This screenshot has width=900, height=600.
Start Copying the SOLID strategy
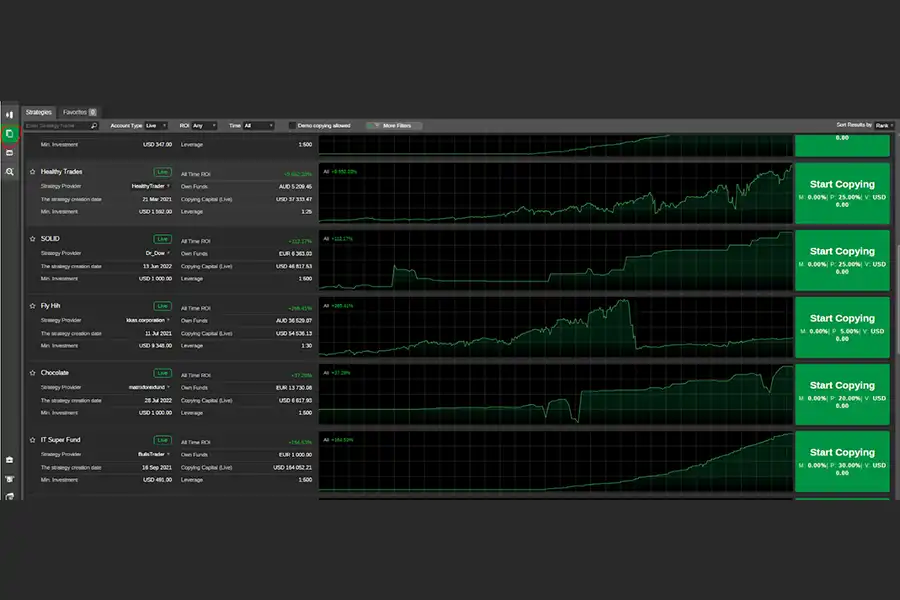coord(842,260)
